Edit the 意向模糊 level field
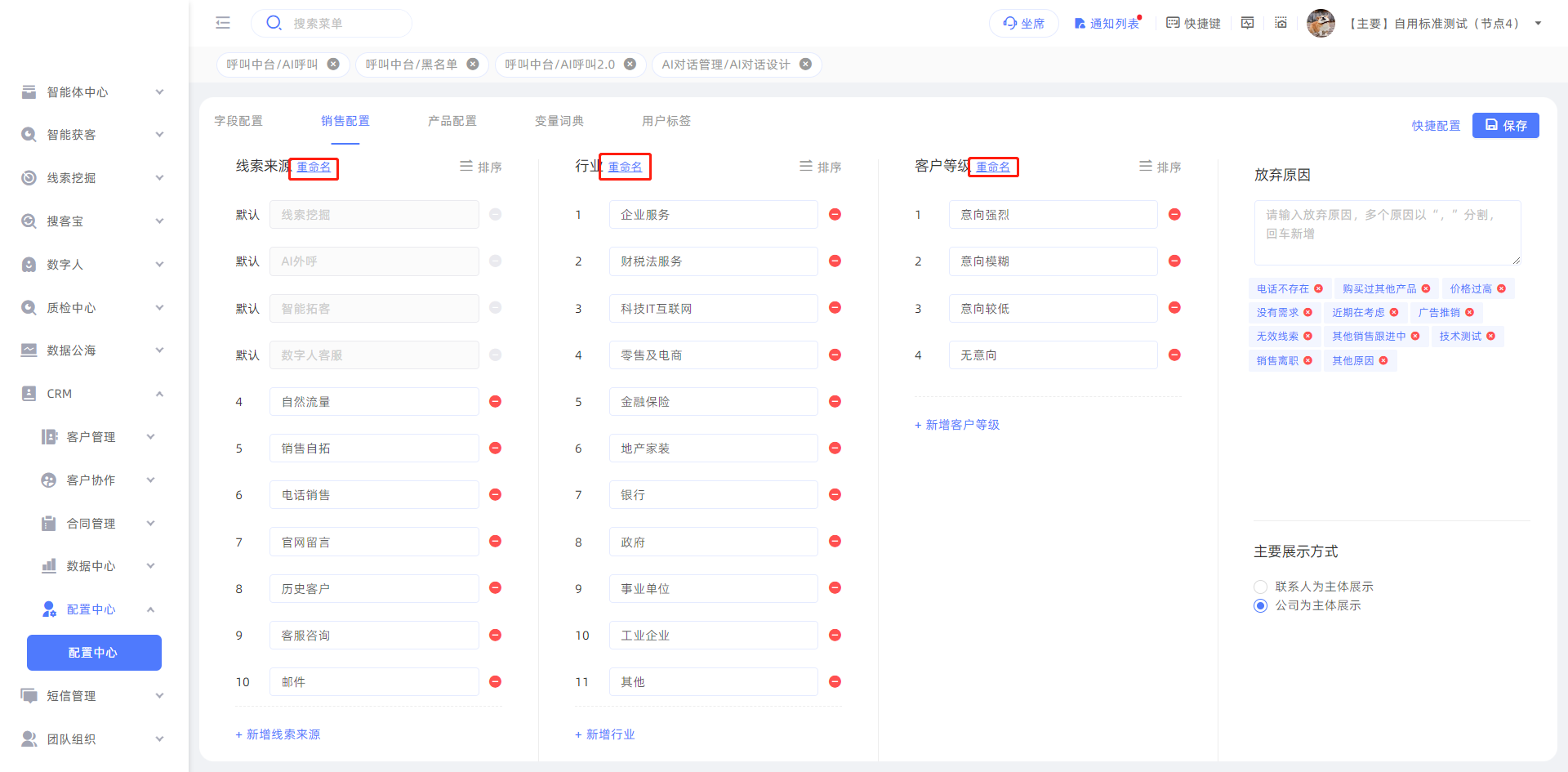The width and height of the screenshot is (1568, 772). pyautogui.click(x=1053, y=261)
